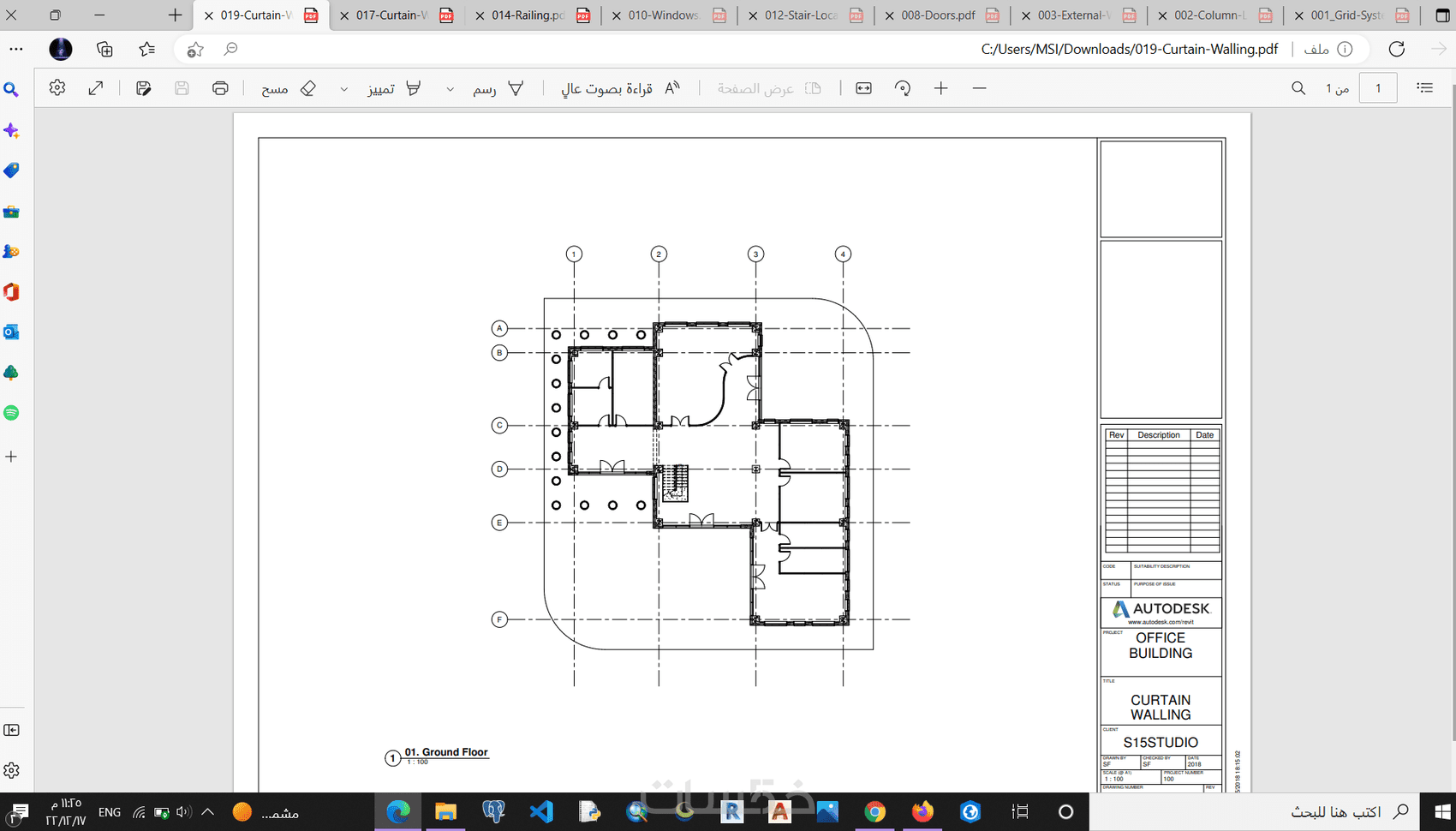Open the Spotify icon in sidebar
Image resolution: width=1456 pixels, height=831 pixels.
click(x=12, y=413)
